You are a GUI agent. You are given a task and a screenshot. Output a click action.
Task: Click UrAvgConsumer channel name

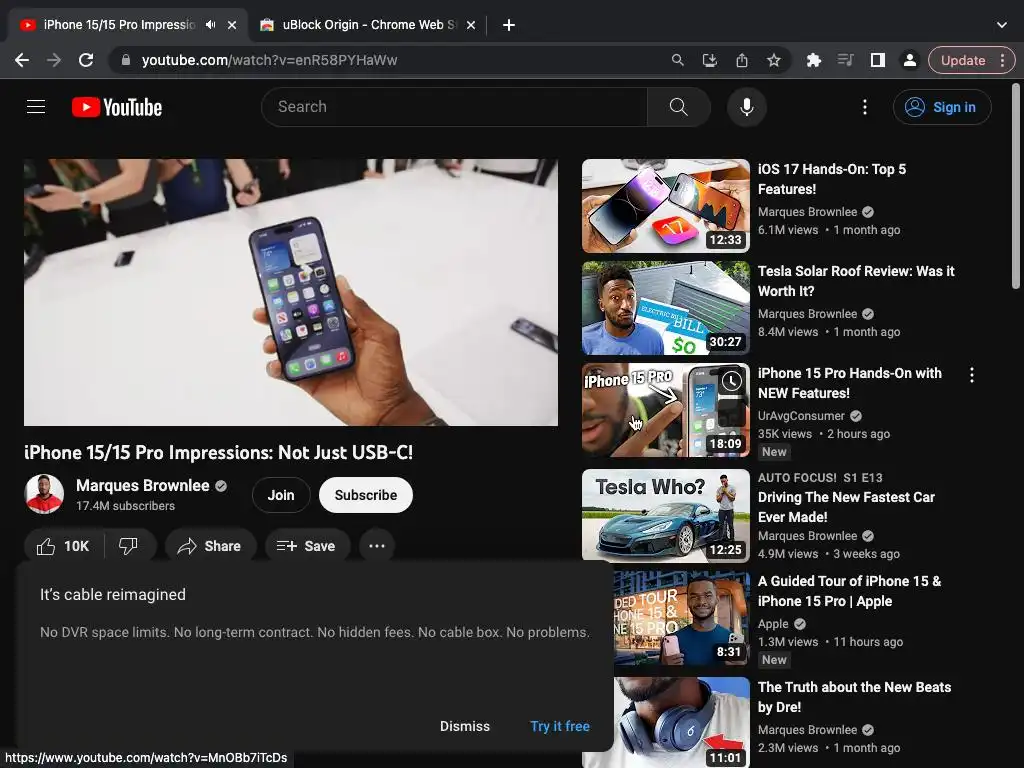click(801, 416)
